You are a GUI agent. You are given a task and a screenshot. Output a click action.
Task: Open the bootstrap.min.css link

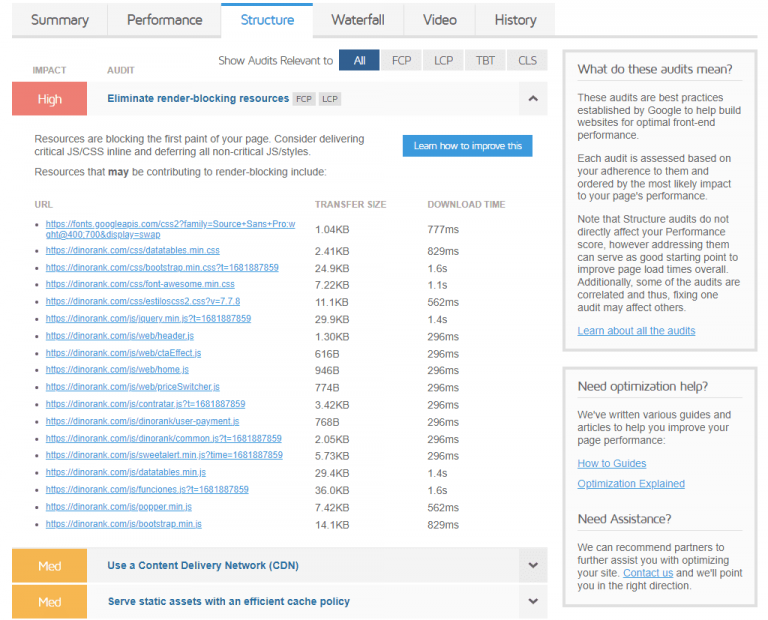pyautogui.click(x=162, y=267)
